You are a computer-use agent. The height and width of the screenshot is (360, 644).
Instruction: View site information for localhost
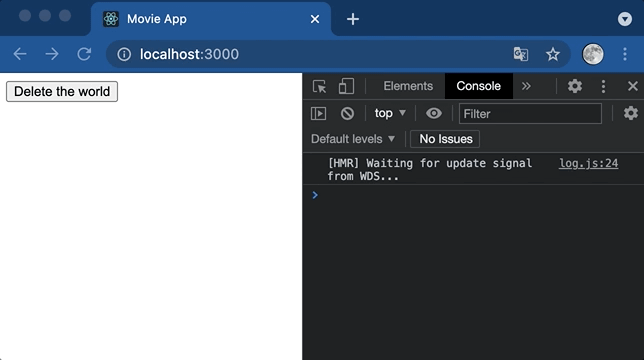click(x=124, y=54)
